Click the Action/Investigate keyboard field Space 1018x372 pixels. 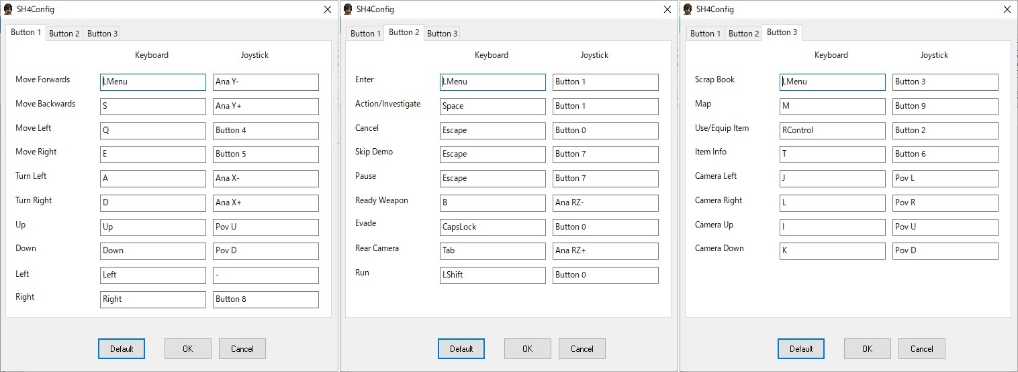(493, 106)
